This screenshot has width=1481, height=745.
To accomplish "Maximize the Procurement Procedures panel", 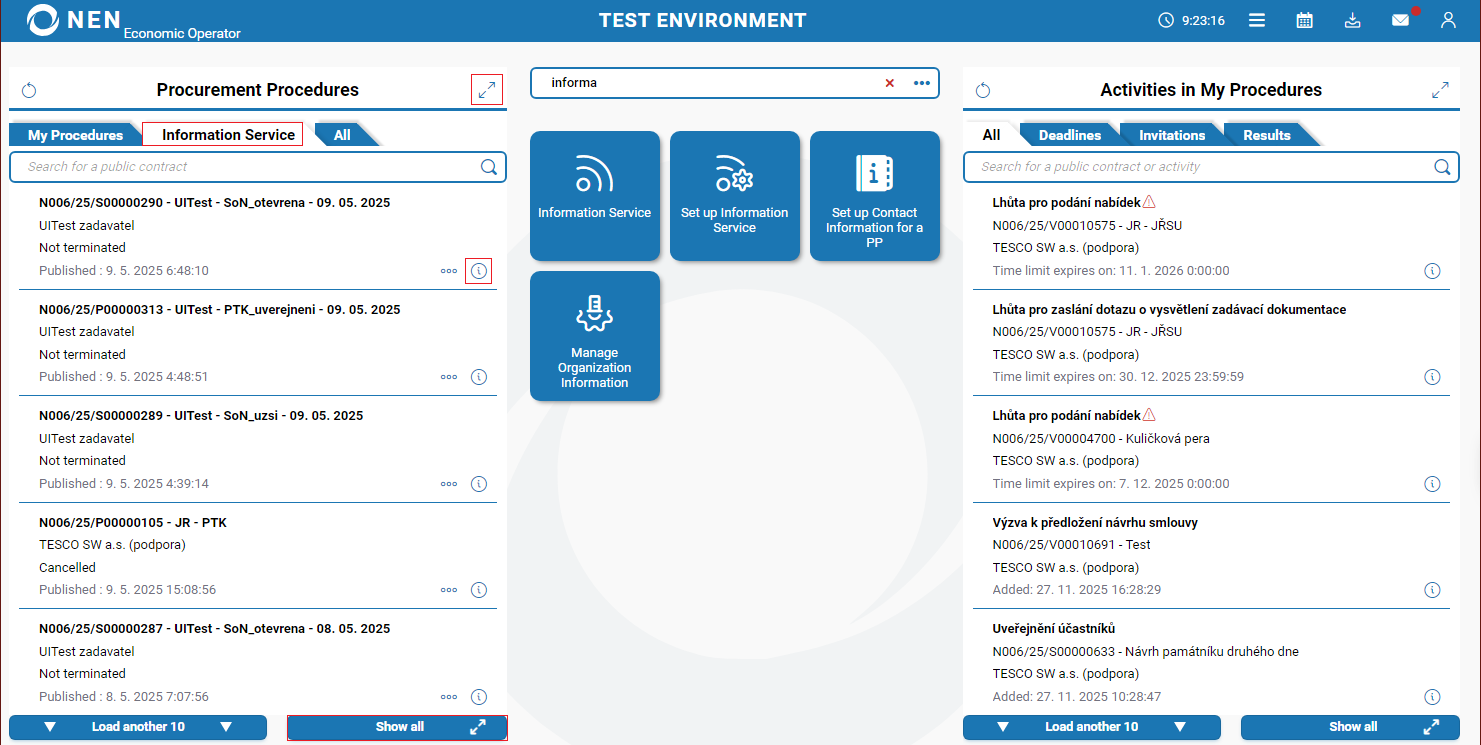I will coord(487,90).
